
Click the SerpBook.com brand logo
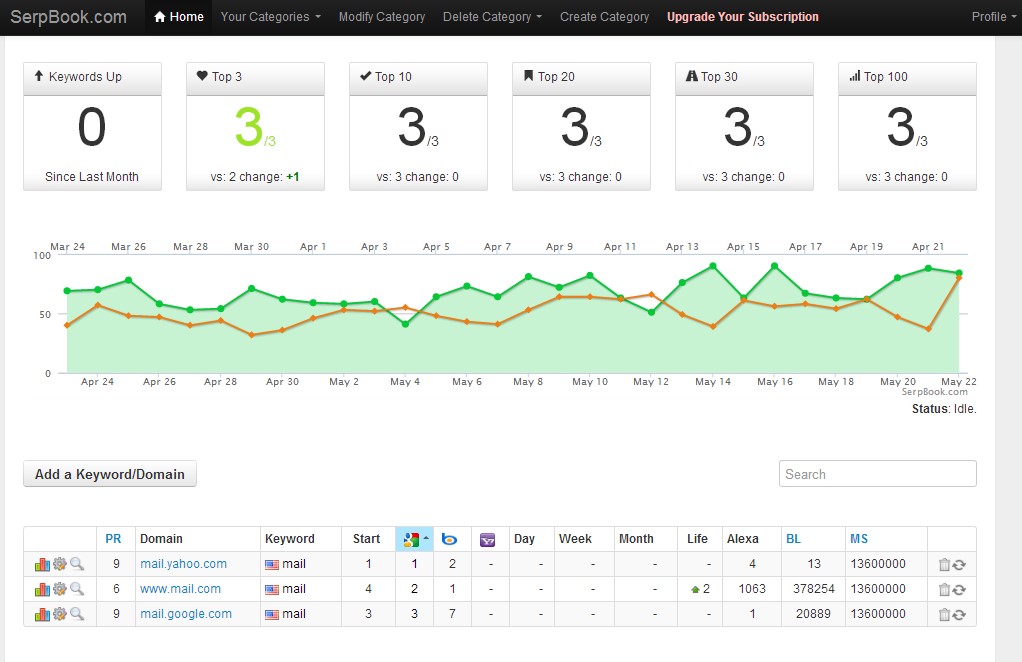point(68,17)
